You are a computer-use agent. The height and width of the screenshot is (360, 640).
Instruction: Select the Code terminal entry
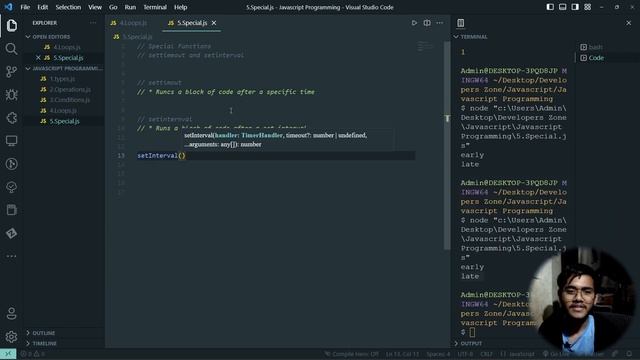592,58
